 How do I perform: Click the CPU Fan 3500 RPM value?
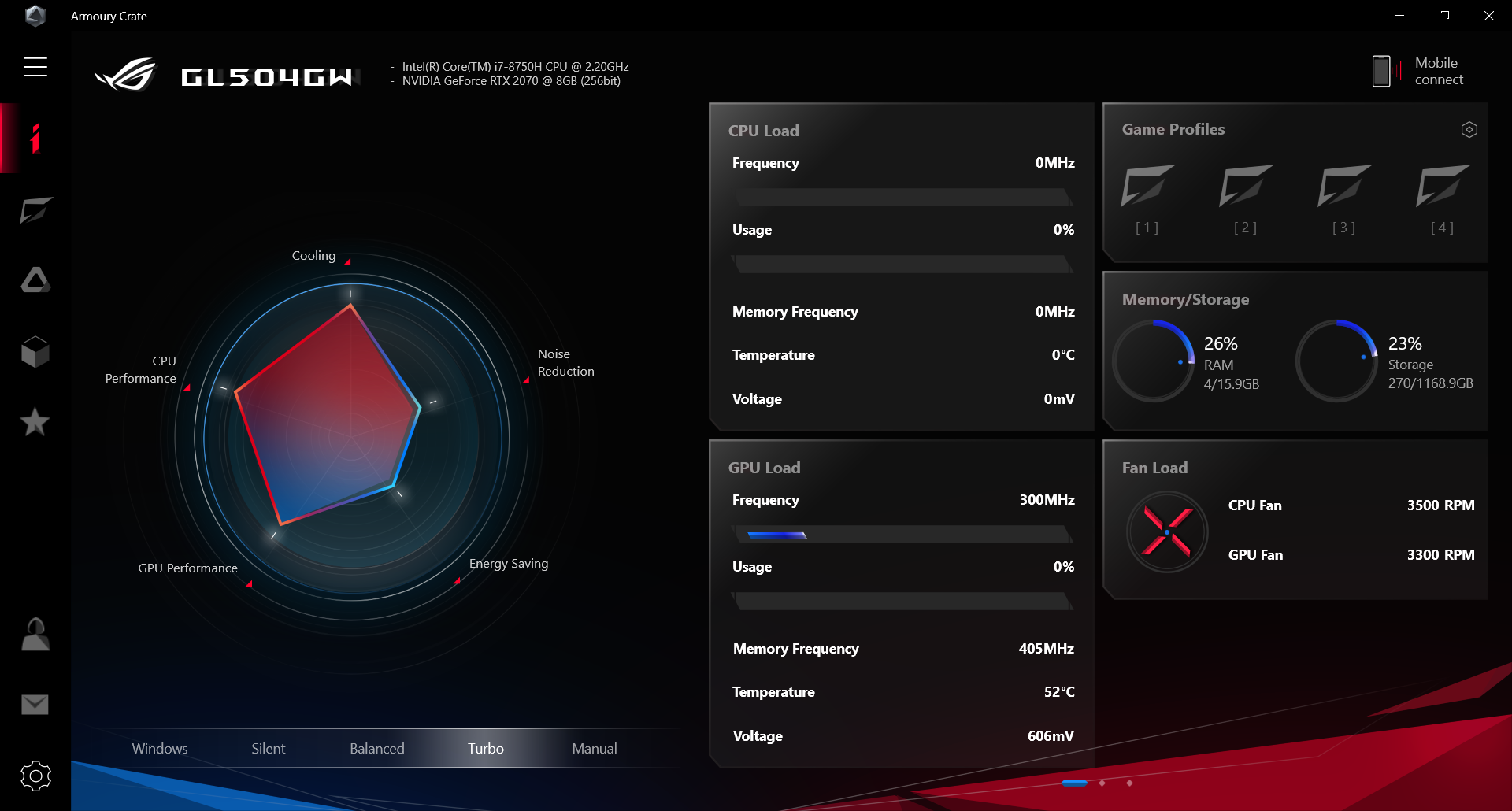click(1440, 505)
